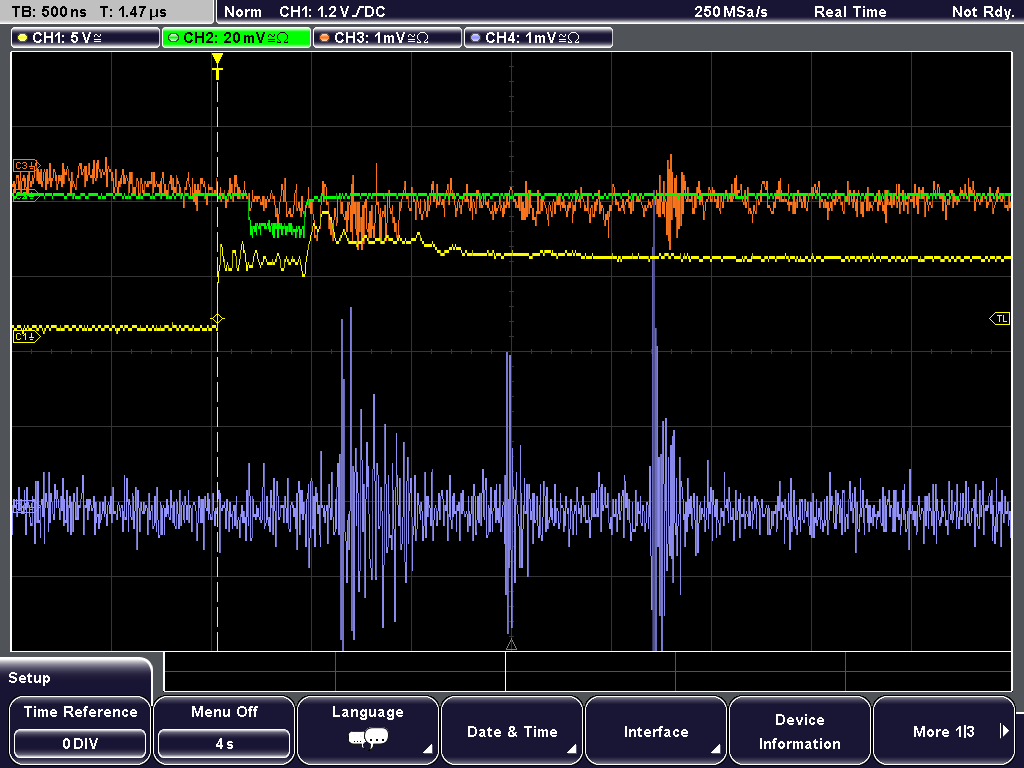Image resolution: width=1024 pixels, height=768 pixels.
Task: Open the Time Reference 0 DIV setting
Action: pos(80,730)
